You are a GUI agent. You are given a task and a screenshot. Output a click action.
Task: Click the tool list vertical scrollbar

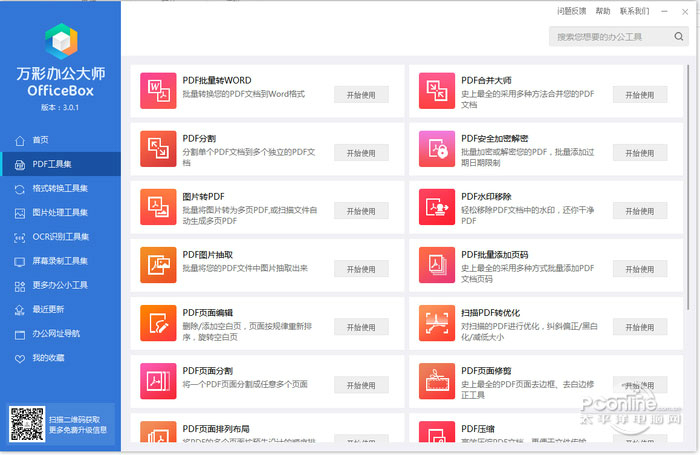click(x=688, y=188)
